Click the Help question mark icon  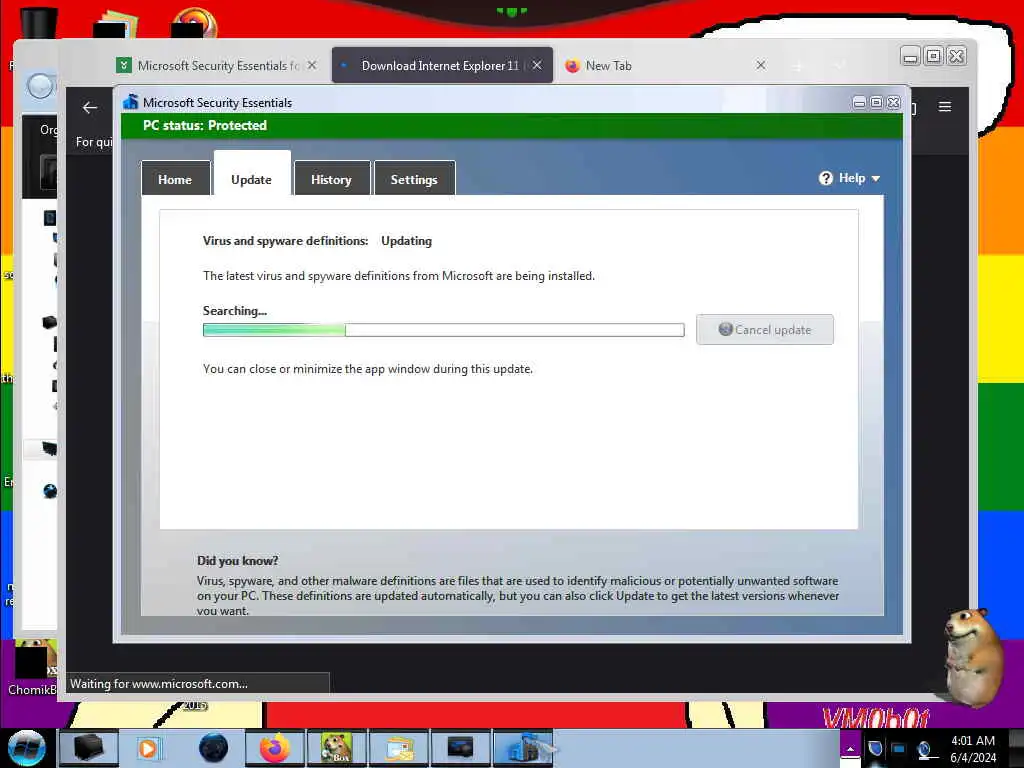(x=825, y=178)
